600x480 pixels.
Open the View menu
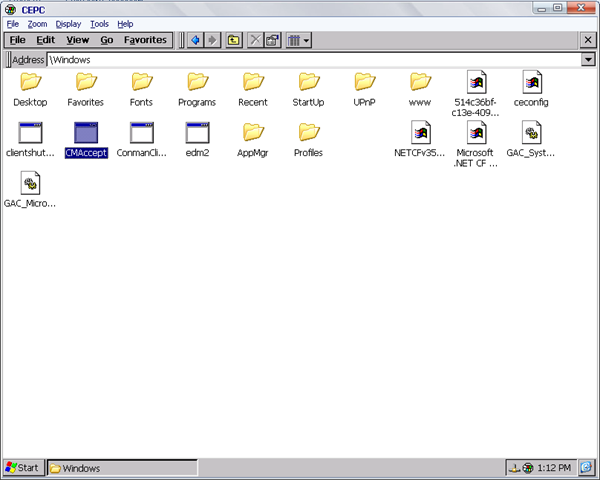pyautogui.click(x=78, y=40)
